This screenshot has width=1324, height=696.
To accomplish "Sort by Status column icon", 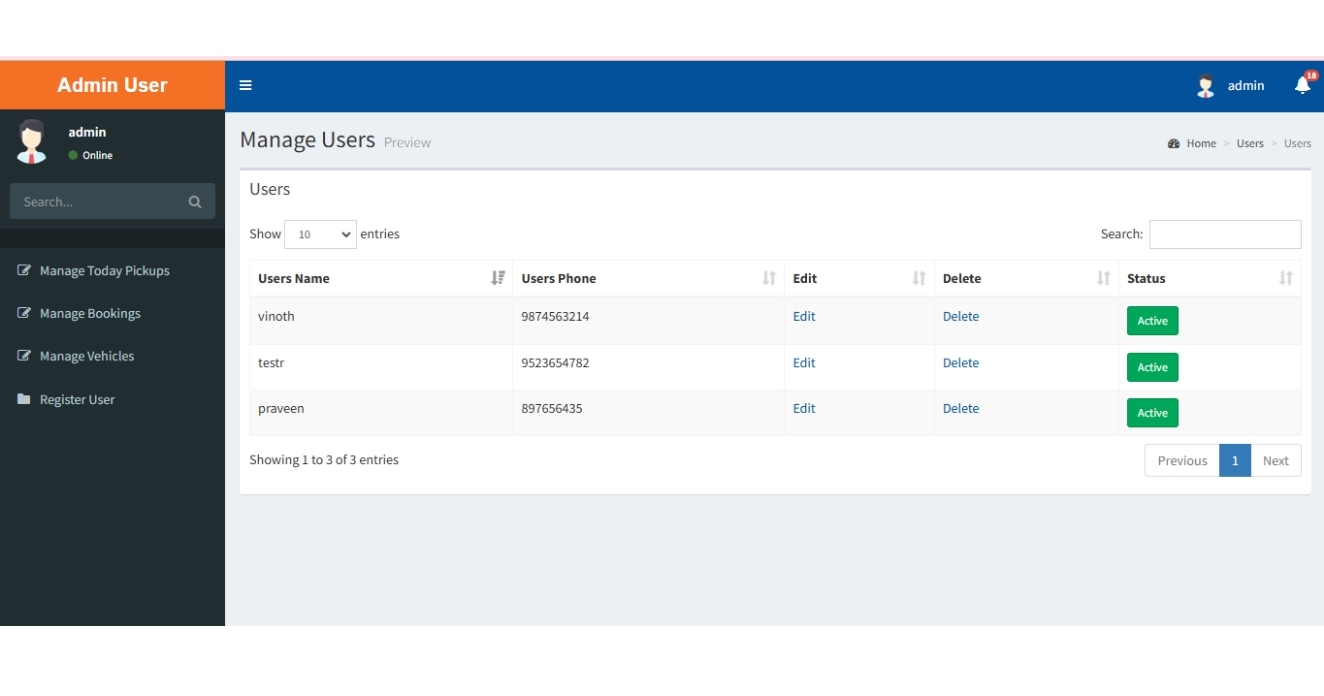I will 1286,278.
